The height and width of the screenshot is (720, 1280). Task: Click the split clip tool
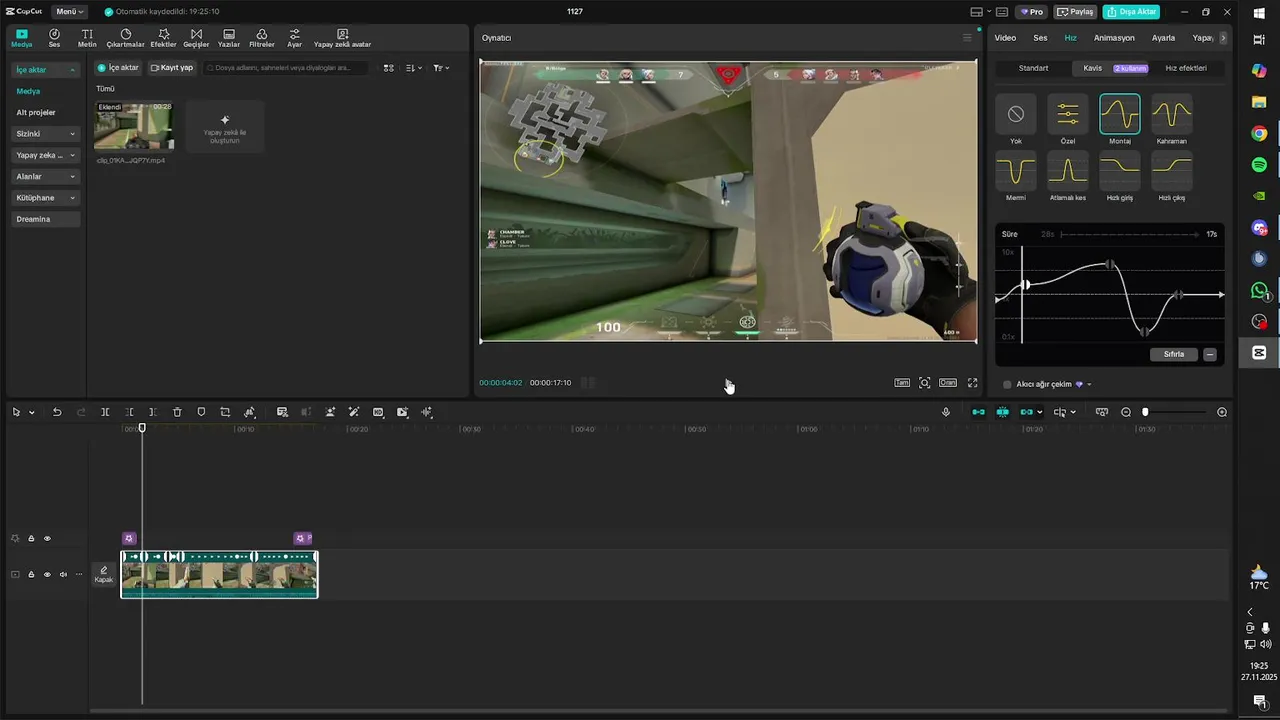(105, 412)
